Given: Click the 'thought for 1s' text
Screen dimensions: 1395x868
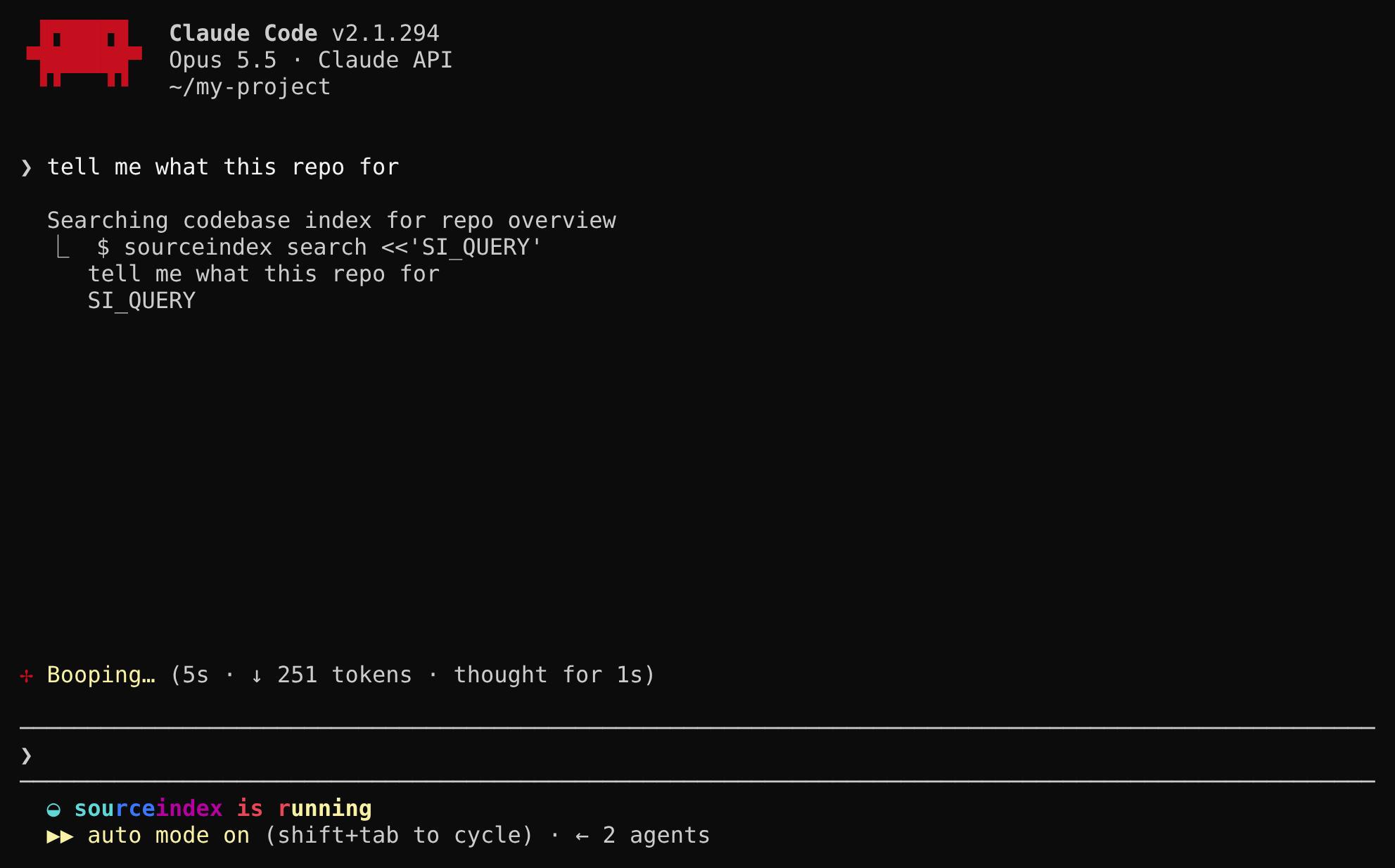Looking at the screenshot, I should coord(548,675).
